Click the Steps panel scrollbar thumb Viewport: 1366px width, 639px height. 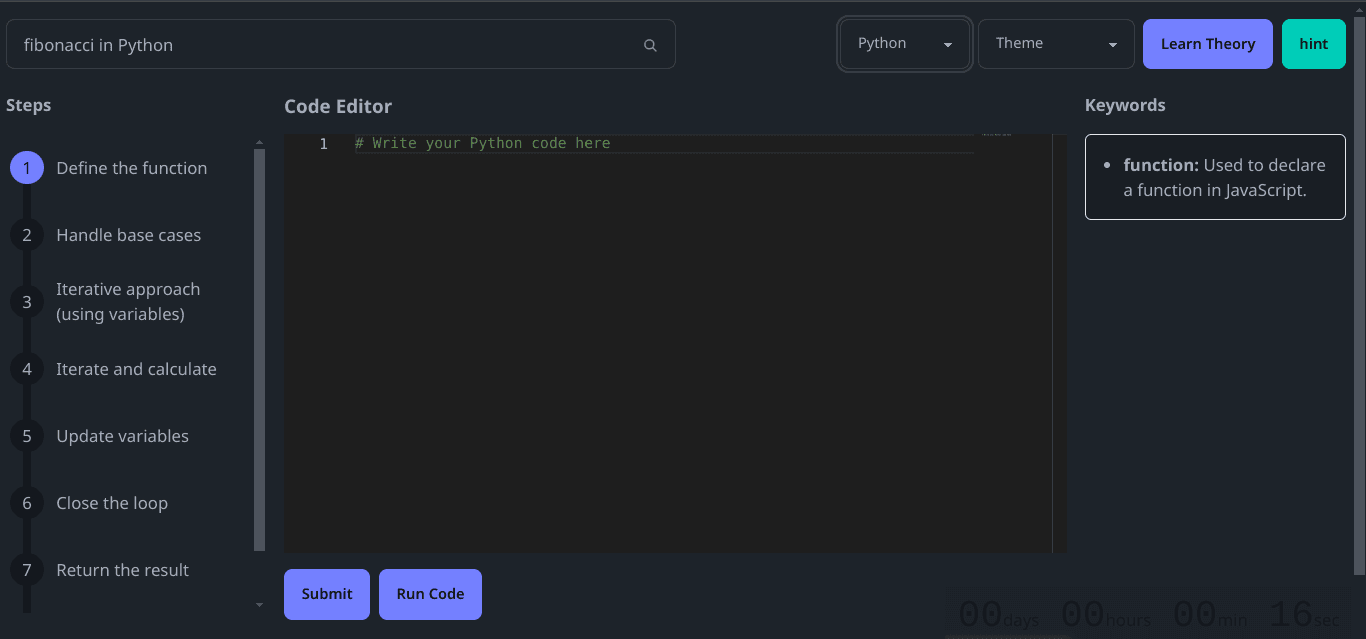tap(260, 350)
